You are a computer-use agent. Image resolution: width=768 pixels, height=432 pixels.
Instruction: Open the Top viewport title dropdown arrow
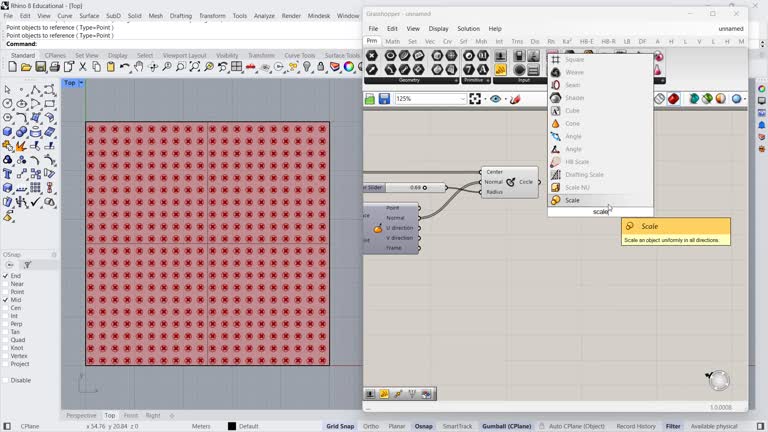point(81,83)
